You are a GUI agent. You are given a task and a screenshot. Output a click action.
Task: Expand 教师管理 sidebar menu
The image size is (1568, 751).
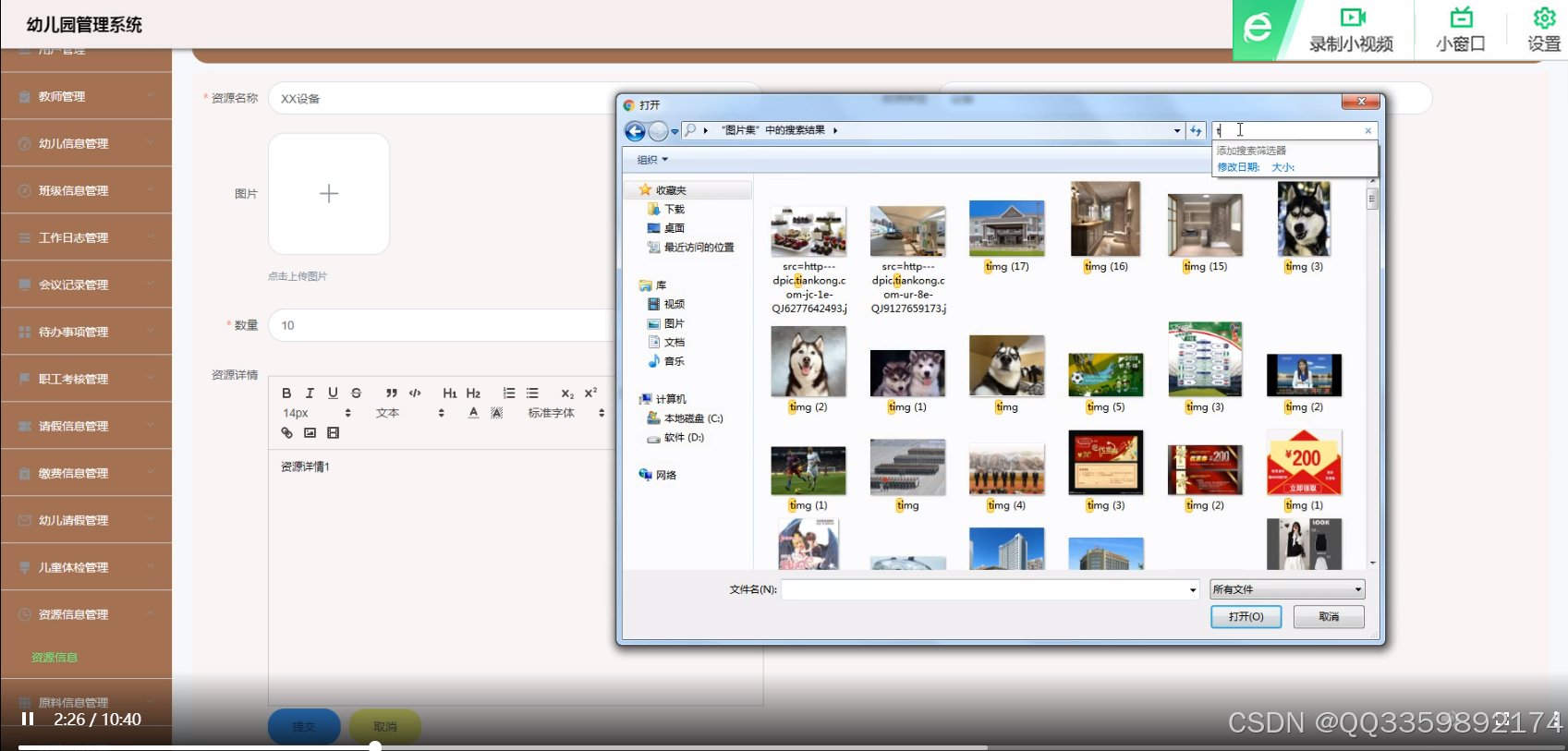[x=86, y=96]
